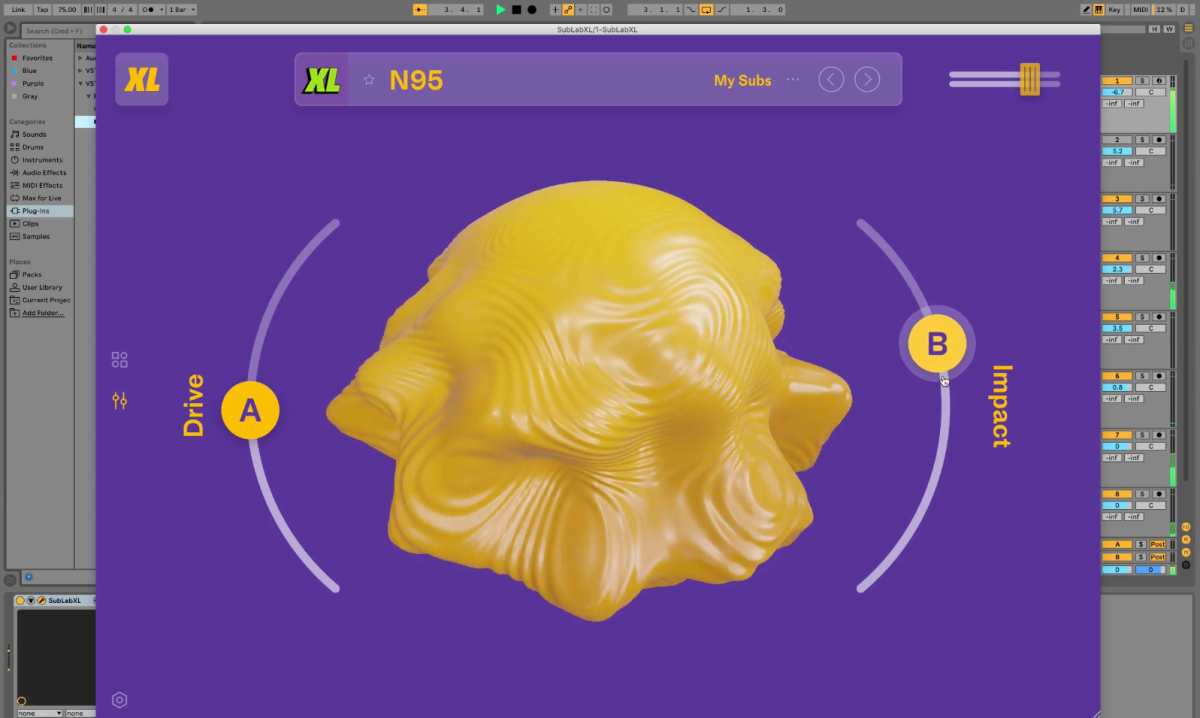Click the Drive macro A knob

point(250,410)
